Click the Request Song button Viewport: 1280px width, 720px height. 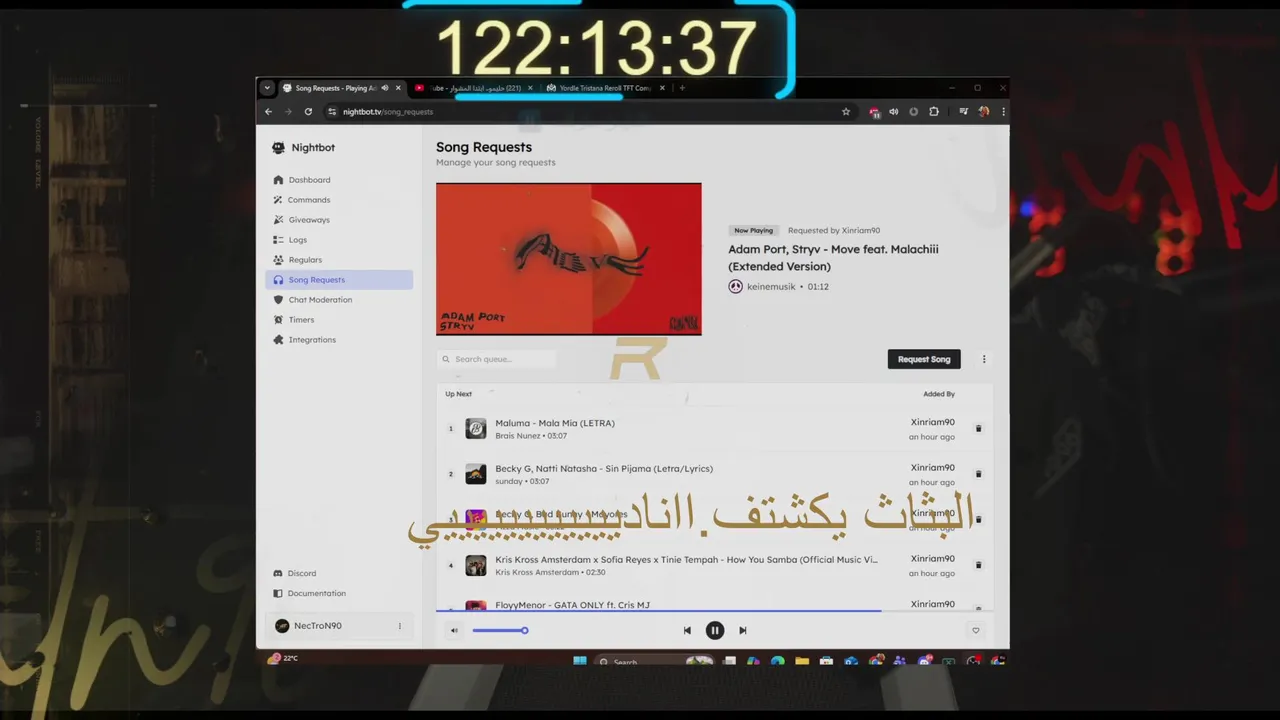tap(924, 359)
